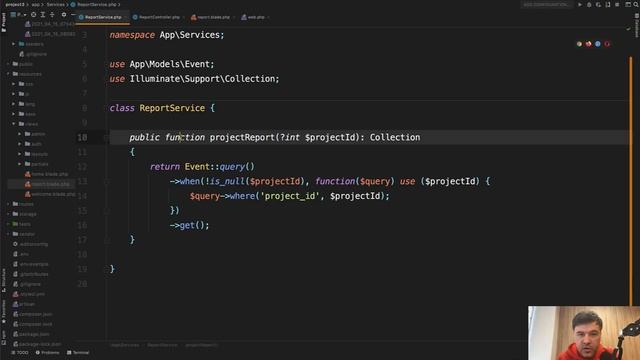Open the Terminal tool window
Viewport: 640px width, 360px height.
(78, 353)
